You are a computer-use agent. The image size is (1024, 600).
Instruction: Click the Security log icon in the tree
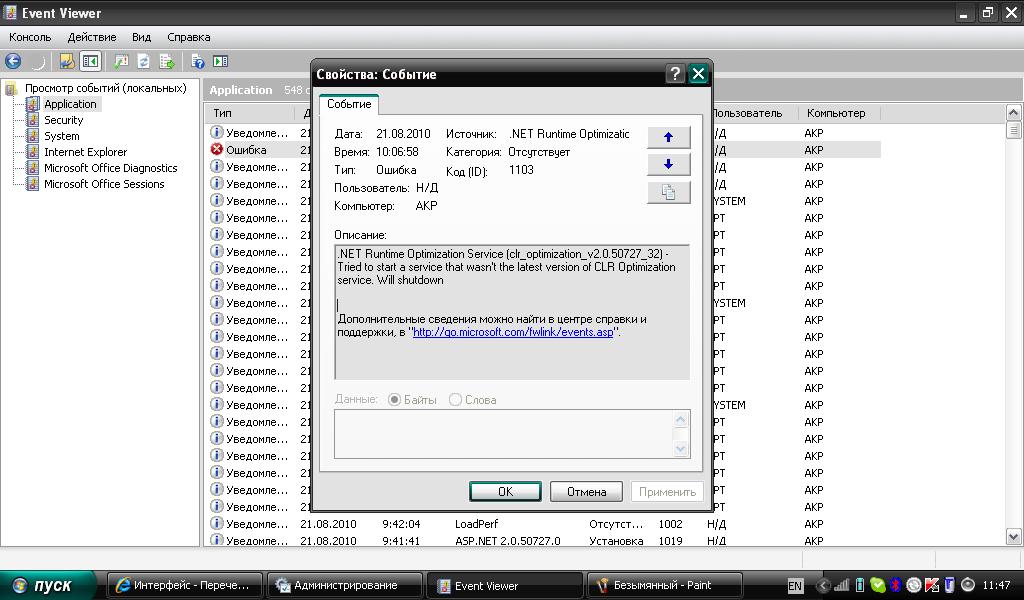pyautogui.click(x=33, y=120)
